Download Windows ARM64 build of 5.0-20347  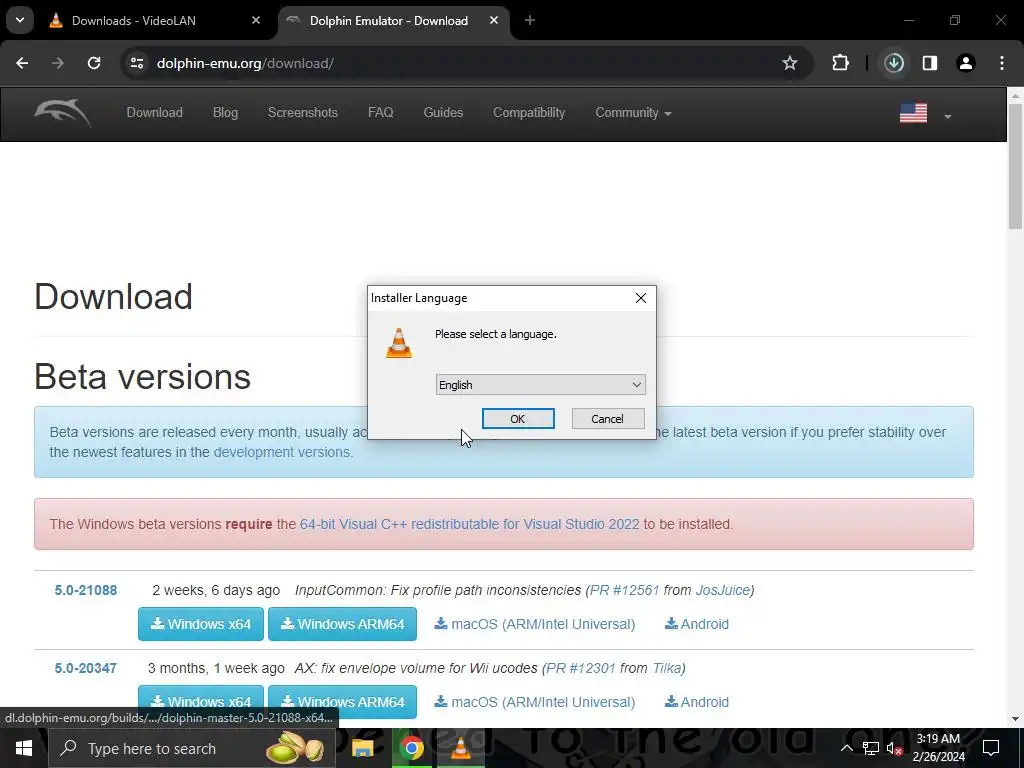342,701
